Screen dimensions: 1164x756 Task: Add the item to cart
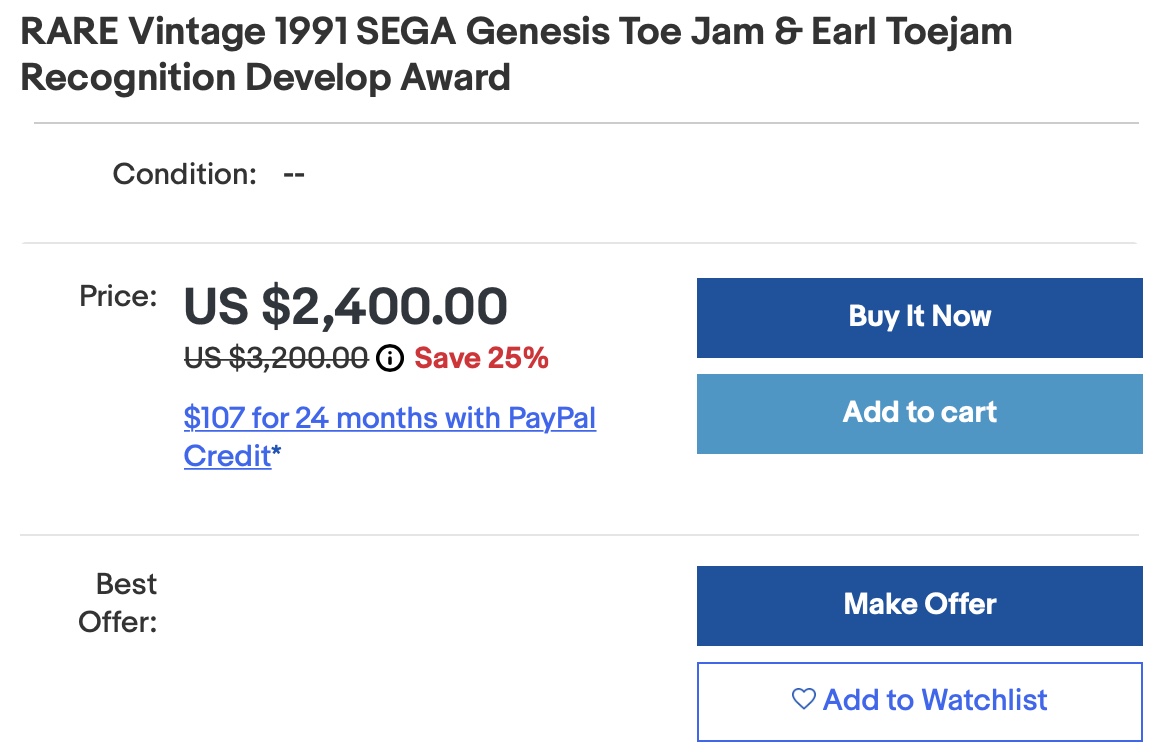click(919, 413)
